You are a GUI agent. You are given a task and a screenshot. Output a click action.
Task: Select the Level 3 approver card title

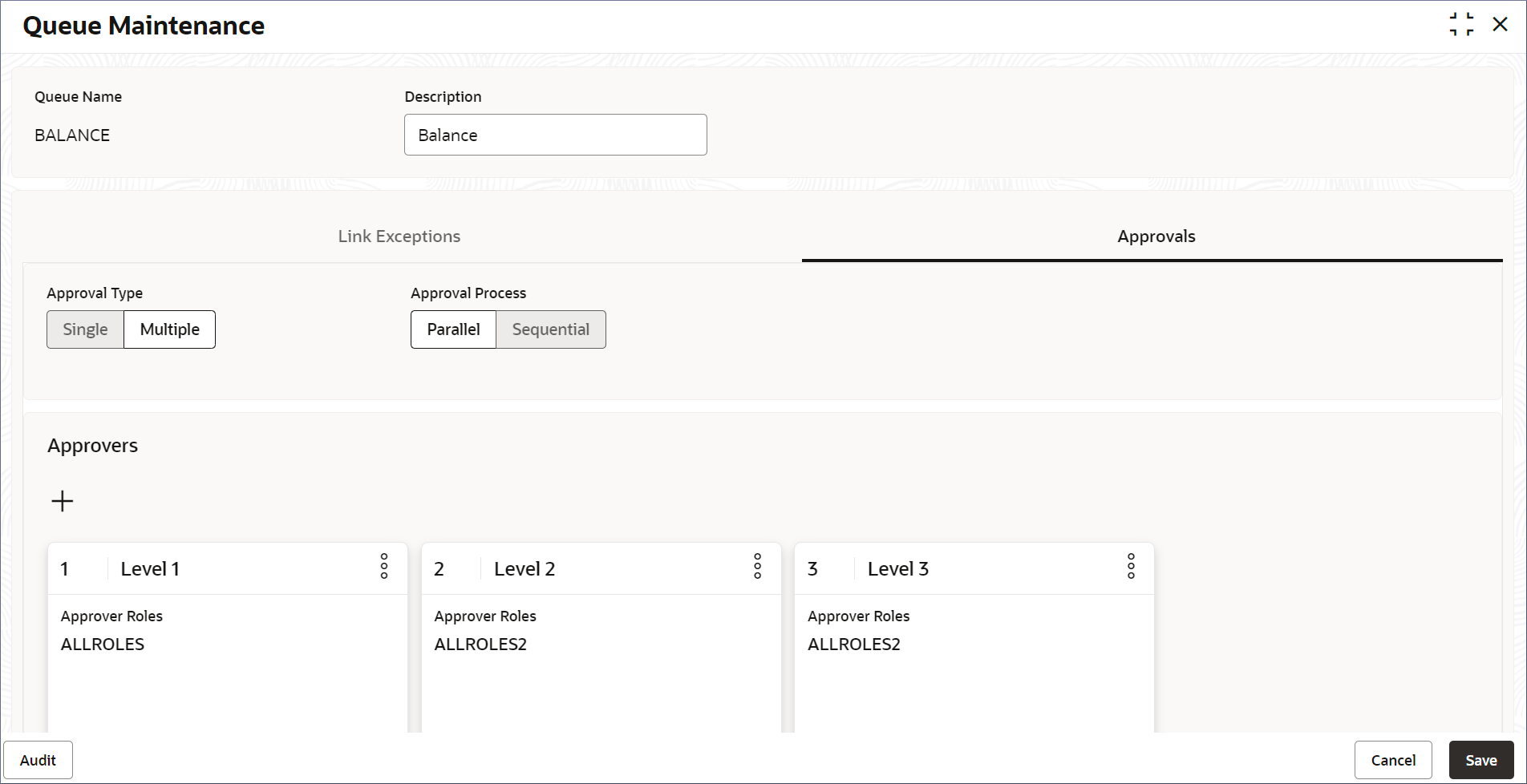click(x=897, y=569)
